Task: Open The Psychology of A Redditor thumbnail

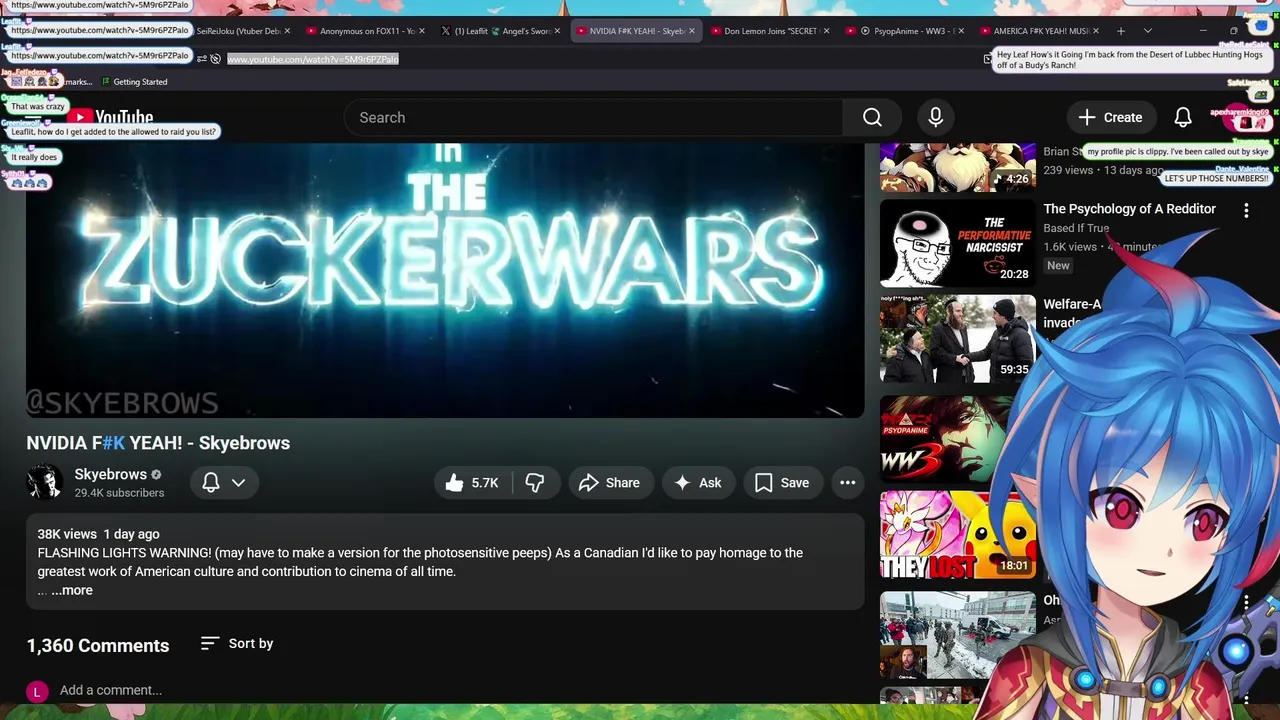Action: pyautogui.click(x=958, y=244)
